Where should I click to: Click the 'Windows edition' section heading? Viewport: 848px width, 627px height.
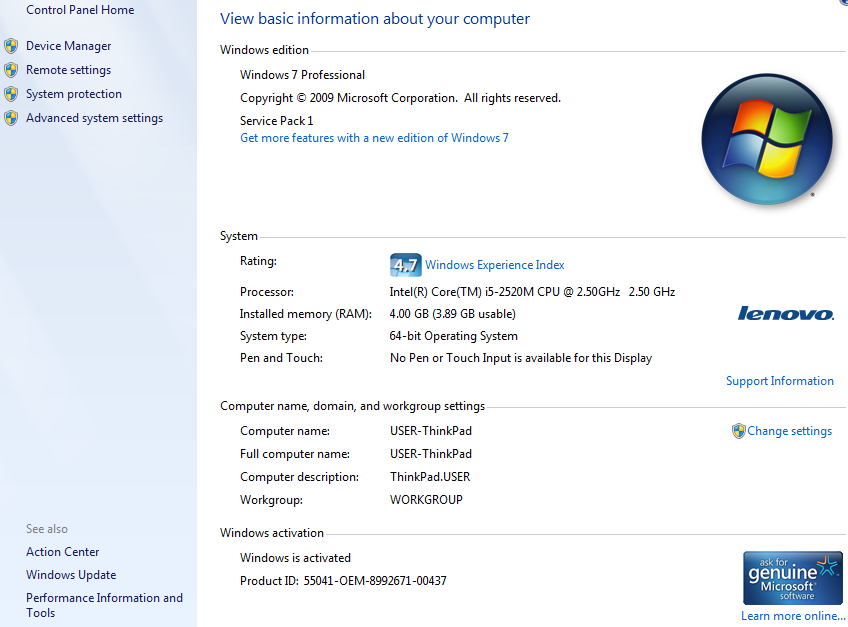[x=264, y=50]
